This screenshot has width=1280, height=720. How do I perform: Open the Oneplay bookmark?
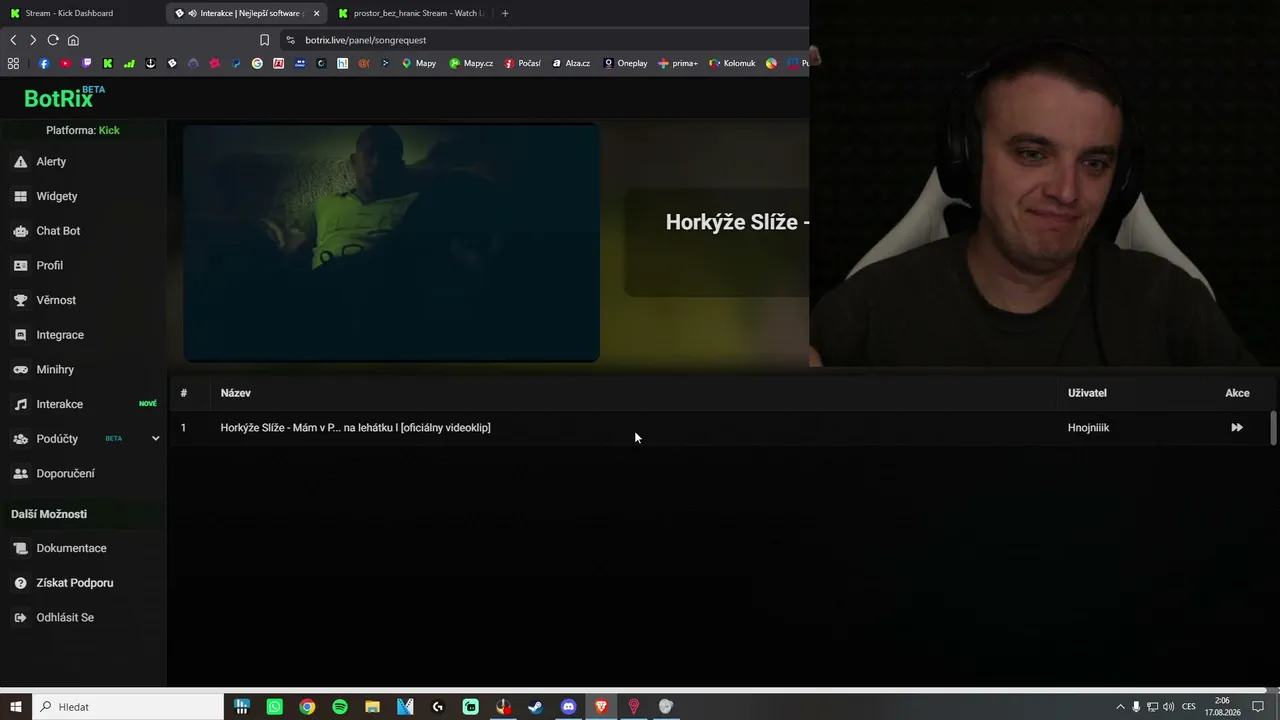625,63
